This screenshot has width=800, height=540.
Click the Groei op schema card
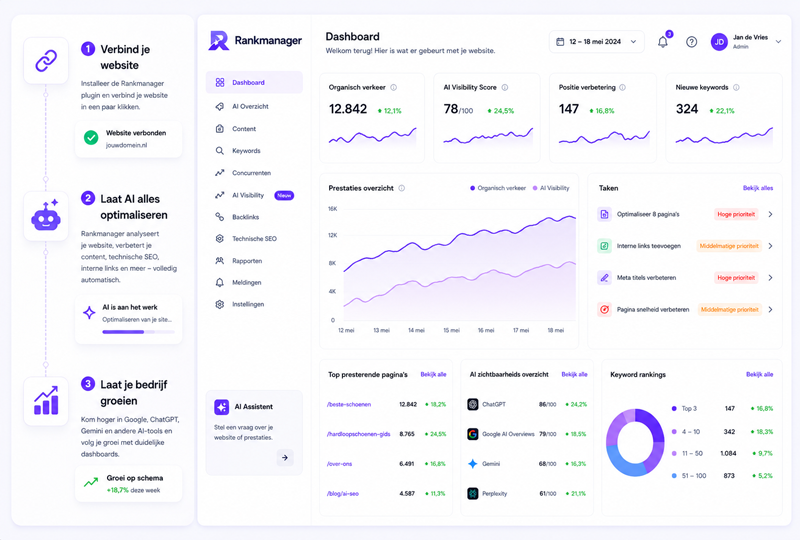click(129, 483)
